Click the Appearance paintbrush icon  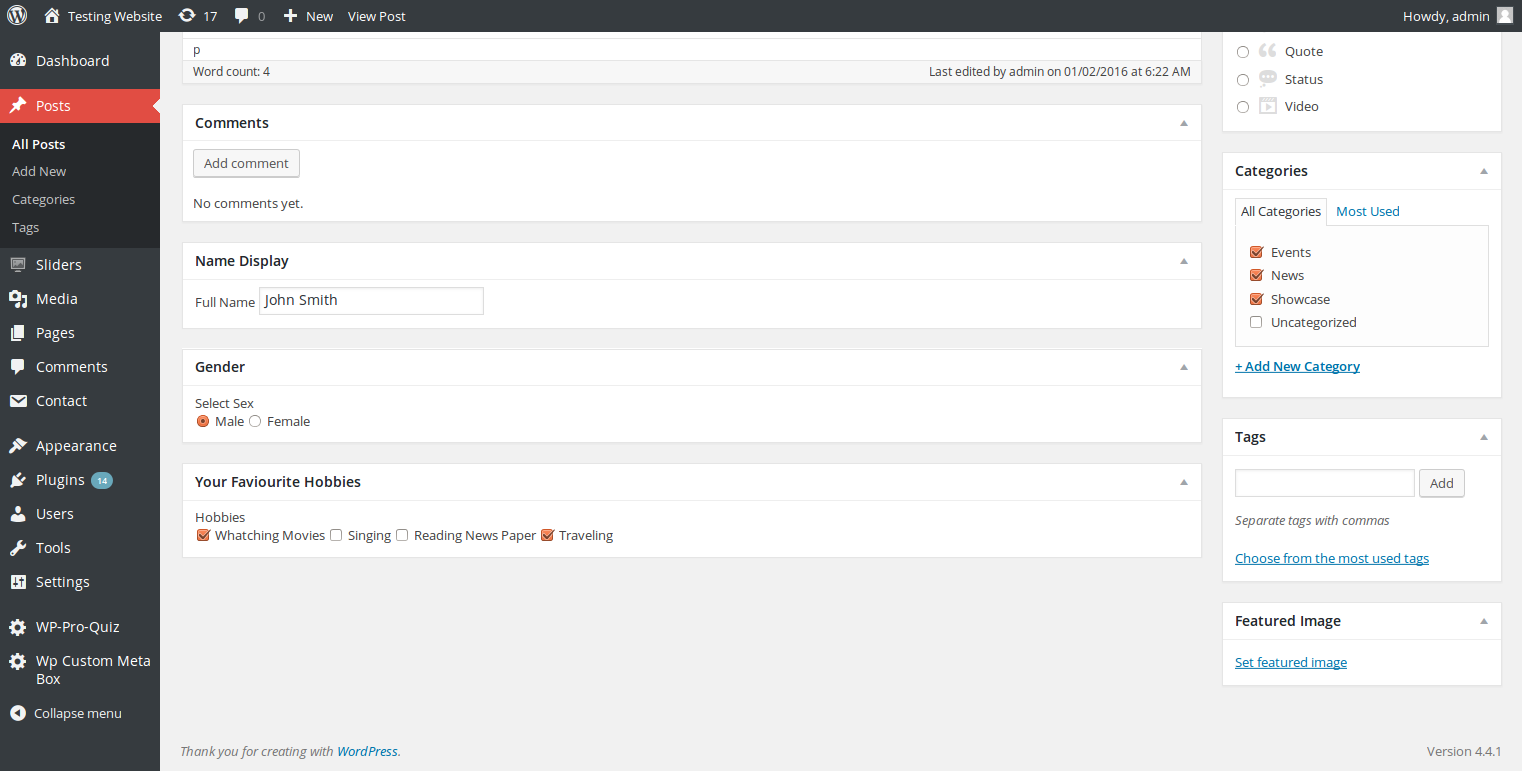pos(18,445)
